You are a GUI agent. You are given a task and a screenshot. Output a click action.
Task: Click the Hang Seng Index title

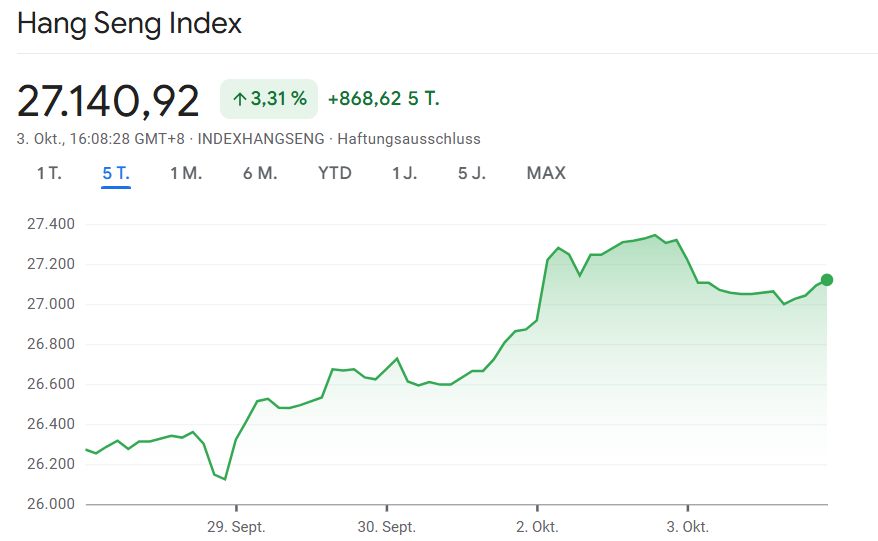click(130, 23)
